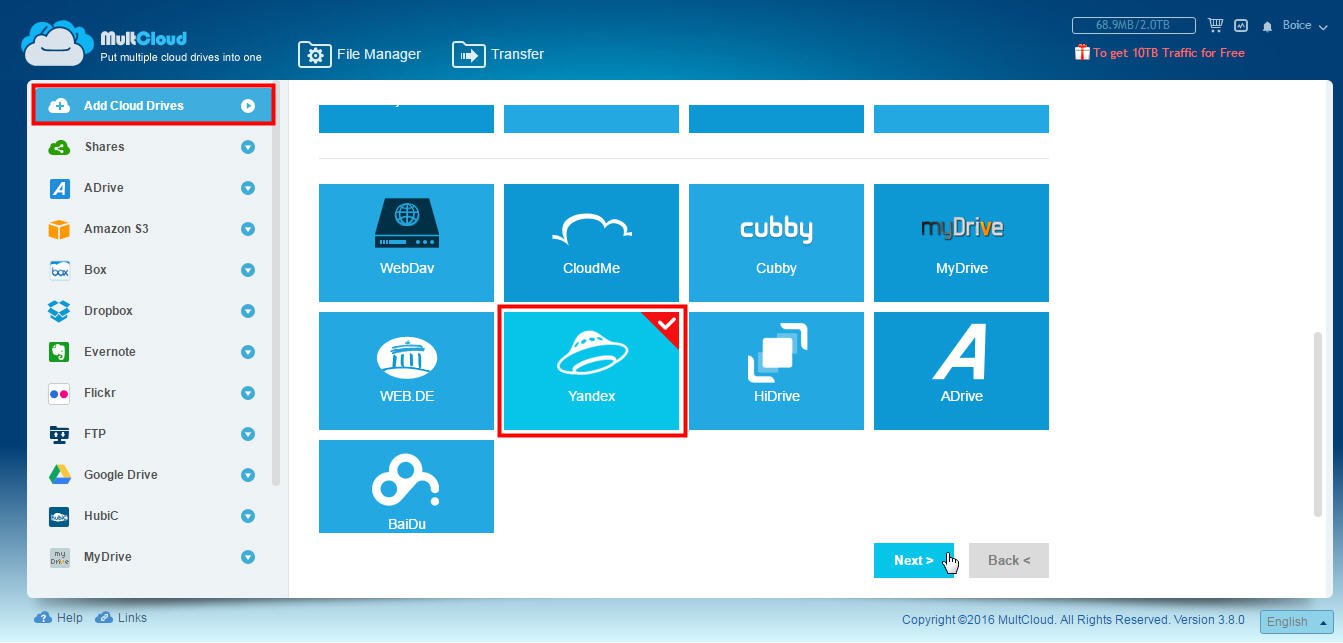The image size is (1343, 643).
Task: Expand the FTP dropdown arrow
Action: 248,434
